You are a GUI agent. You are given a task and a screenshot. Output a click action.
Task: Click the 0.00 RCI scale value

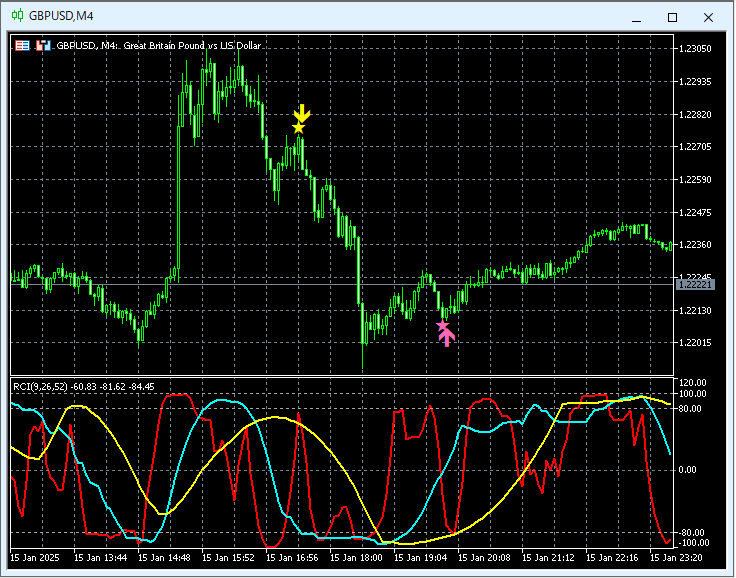688,470
